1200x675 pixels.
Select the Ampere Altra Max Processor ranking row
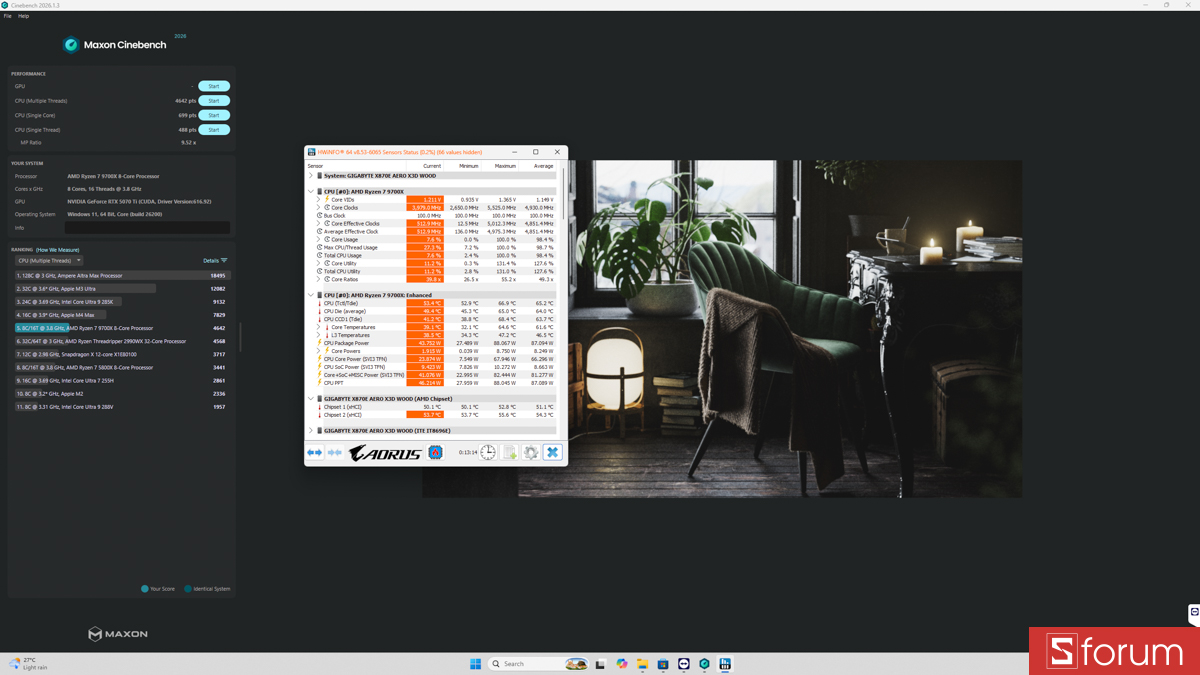(x=121, y=275)
